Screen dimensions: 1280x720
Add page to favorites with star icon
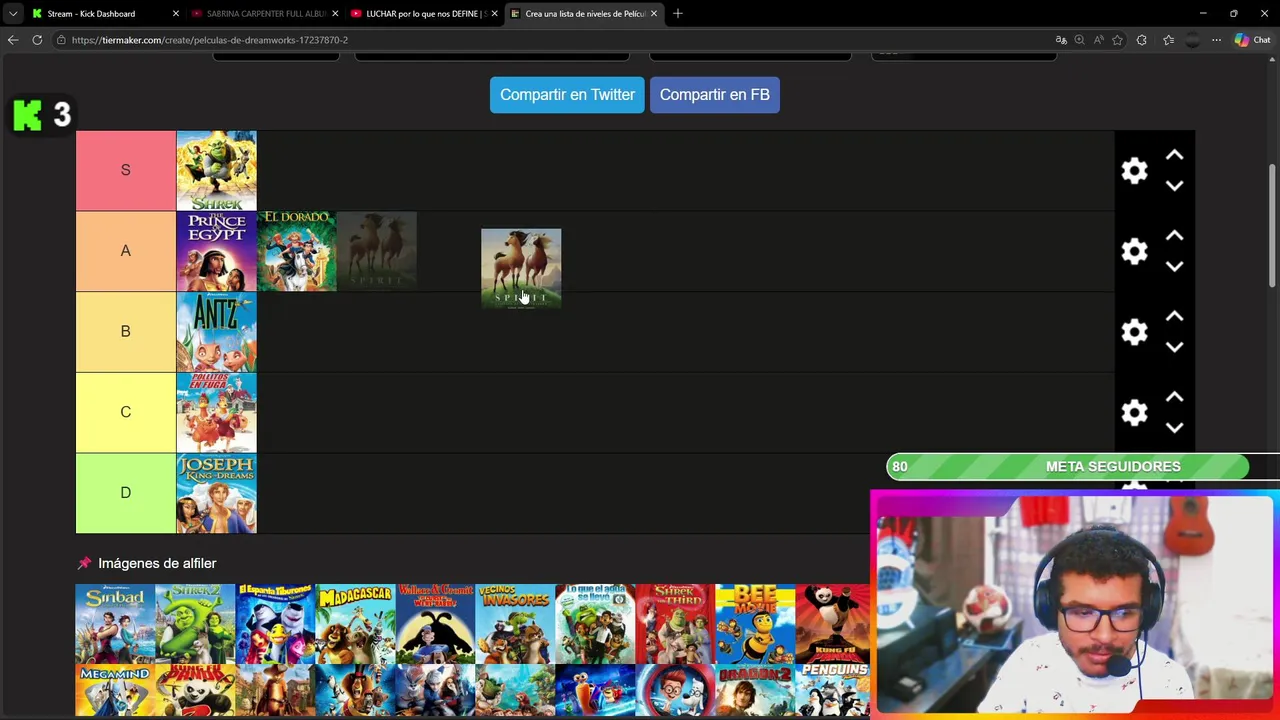[1117, 40]
